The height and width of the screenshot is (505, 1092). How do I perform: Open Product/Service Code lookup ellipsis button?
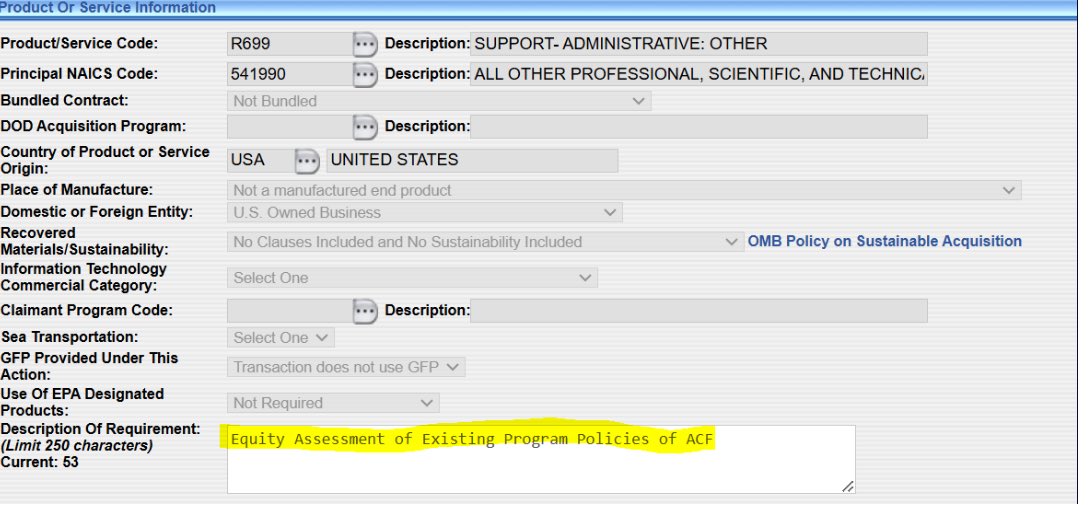(365, 44)
